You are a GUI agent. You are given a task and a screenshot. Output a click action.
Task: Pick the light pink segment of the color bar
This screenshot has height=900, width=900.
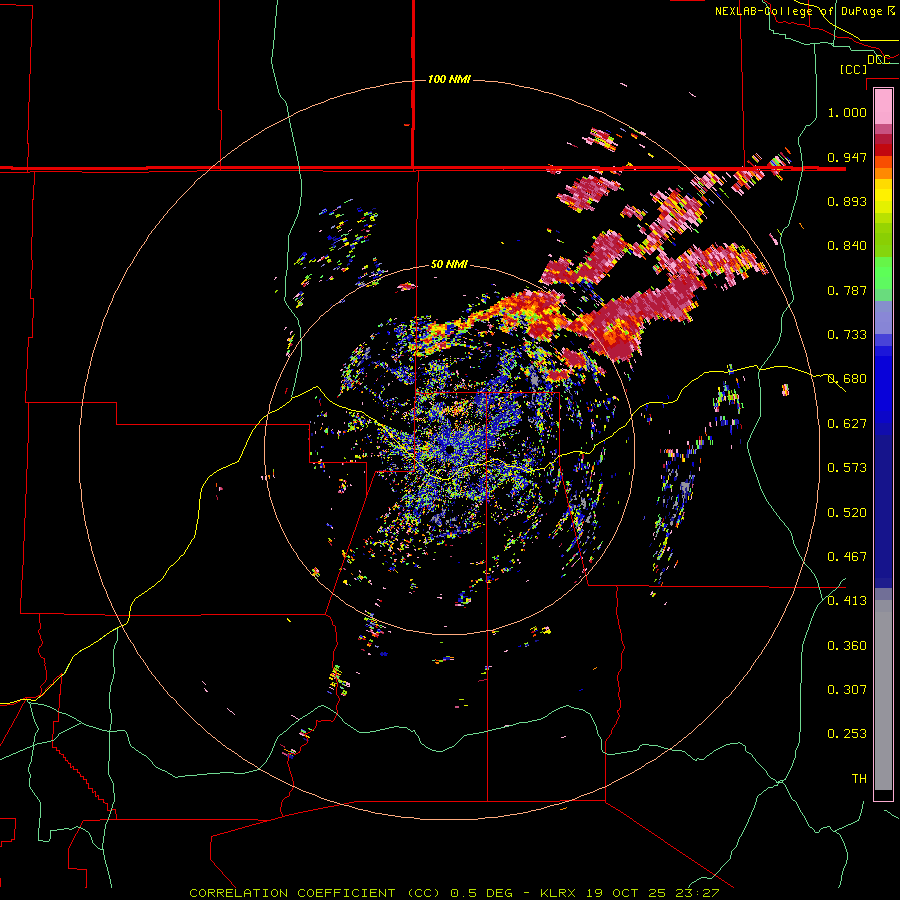883,107
